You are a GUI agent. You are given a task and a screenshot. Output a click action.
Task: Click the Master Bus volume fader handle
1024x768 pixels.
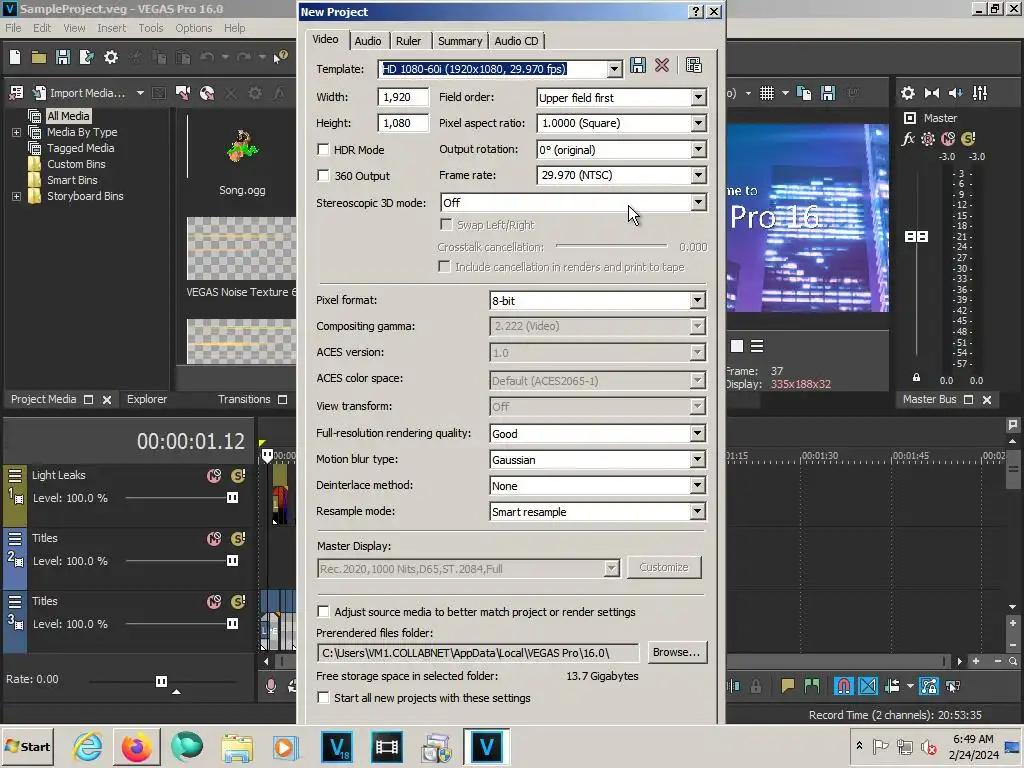(x=916, y=236)
